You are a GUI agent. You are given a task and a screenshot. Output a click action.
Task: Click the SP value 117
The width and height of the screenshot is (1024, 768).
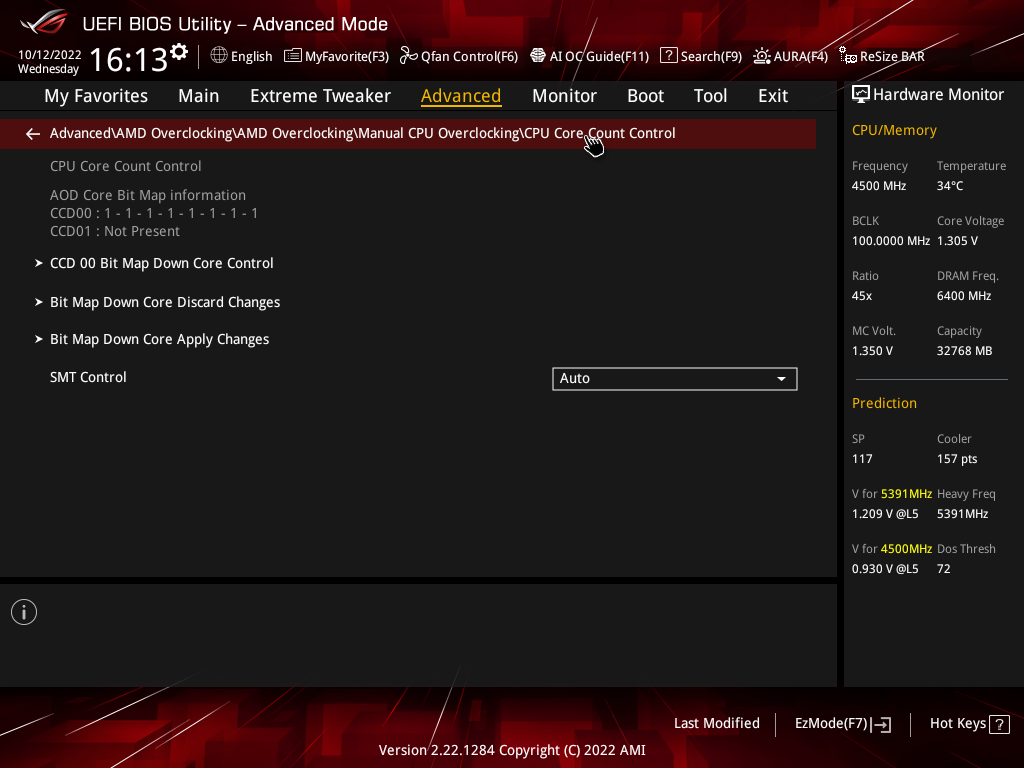[x=861, y=459]
